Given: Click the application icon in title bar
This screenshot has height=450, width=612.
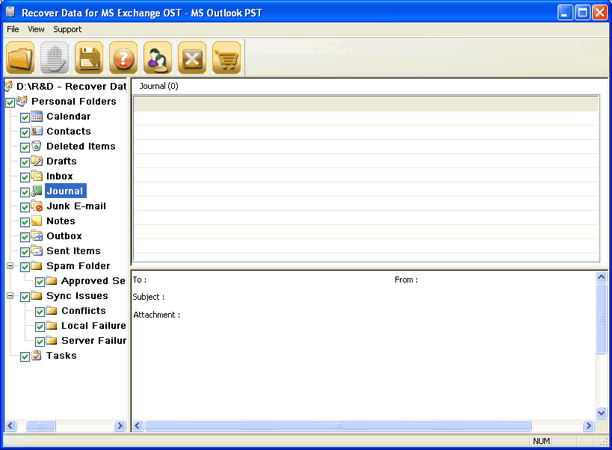Looking at the screenshot, I should point(10,12).
